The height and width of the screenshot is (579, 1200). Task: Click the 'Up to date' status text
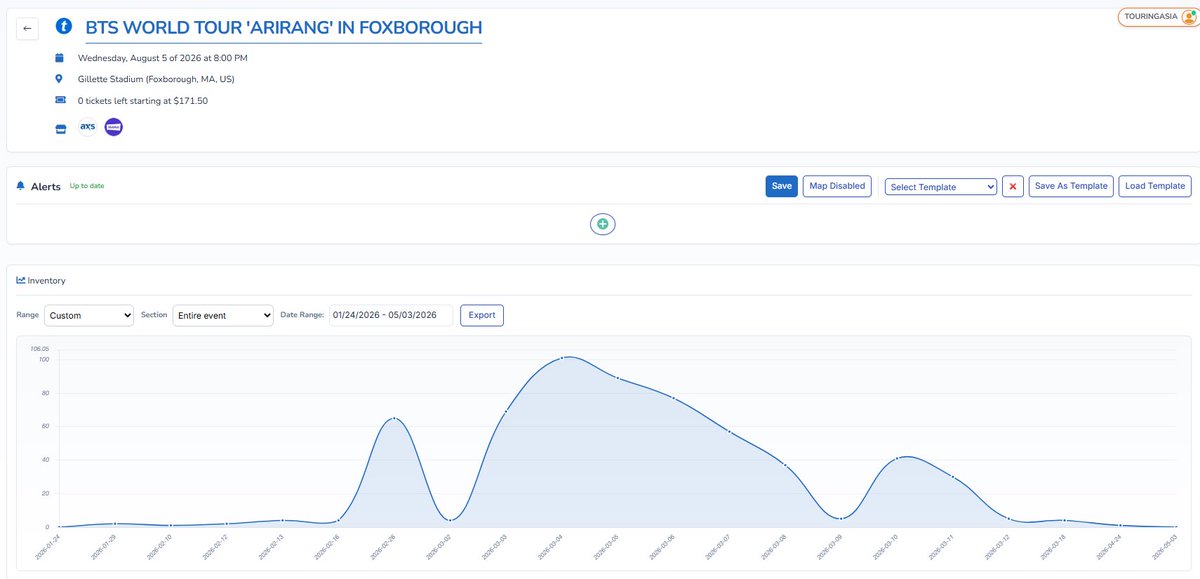(x=87, y=186)
